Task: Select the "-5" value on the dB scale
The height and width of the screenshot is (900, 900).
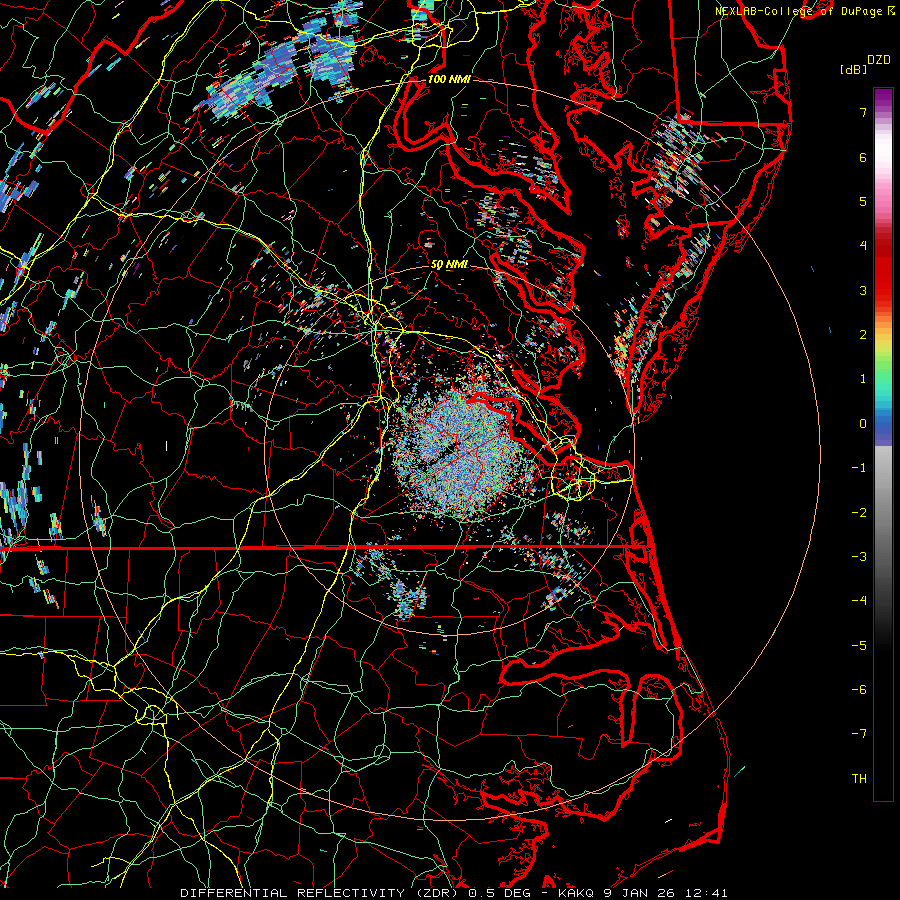Action: coord(859,646)
